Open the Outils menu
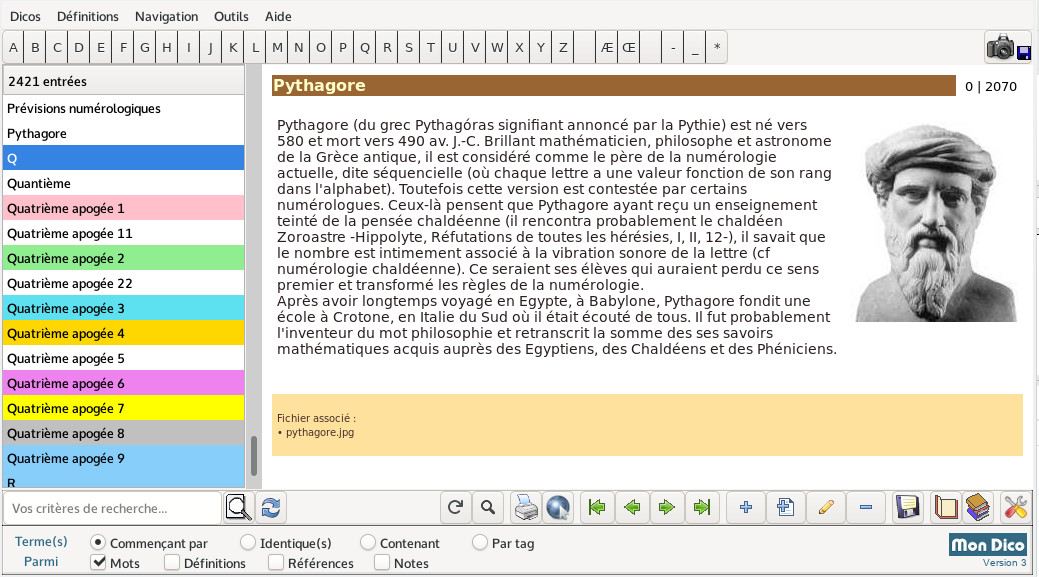Image resolution: width=1039 pixels, height=577 pixels. (231, 16)
